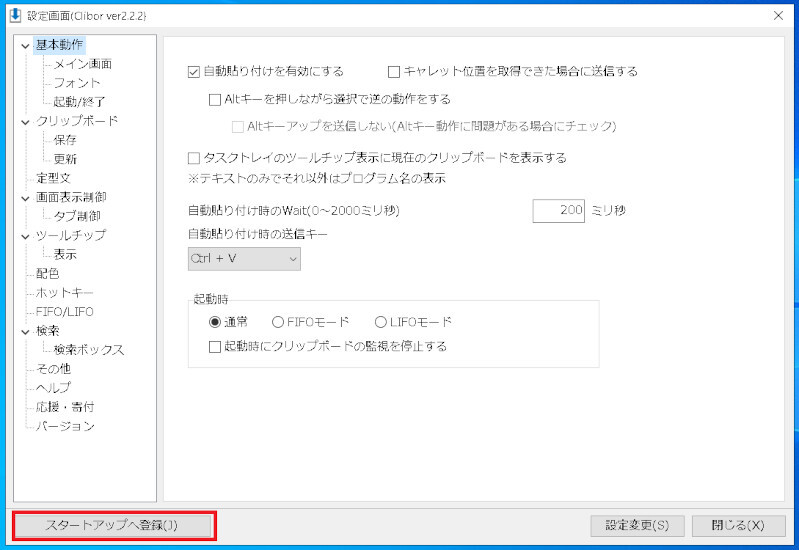Collapse the ツールチップ tree node
Screen dimensions: 799x550
pos(26,236)
